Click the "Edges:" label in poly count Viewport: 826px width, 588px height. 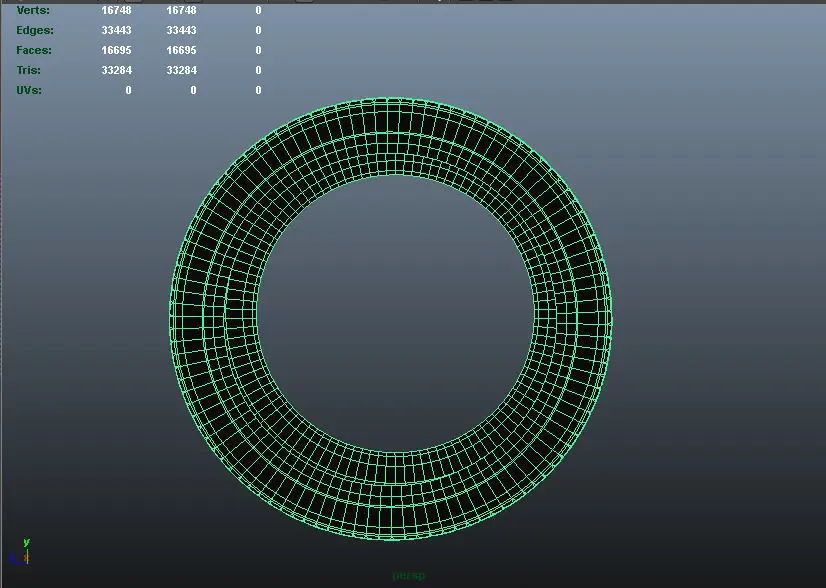click(x=35, y=30)
